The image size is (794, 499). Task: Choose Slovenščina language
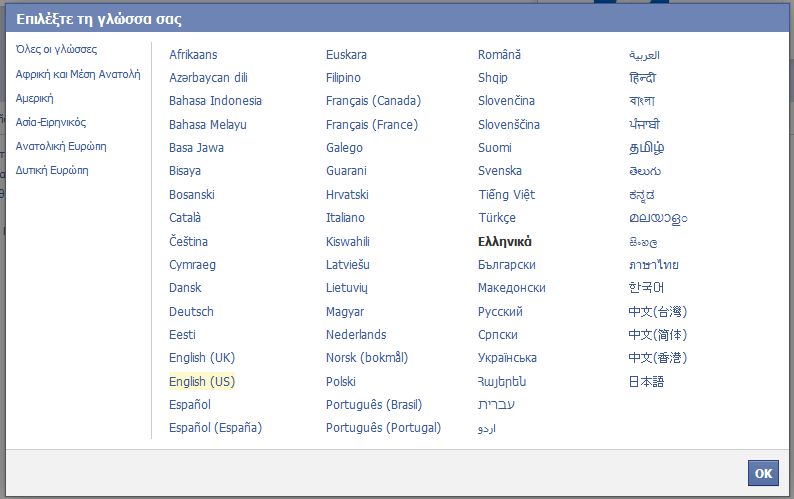coord(509,125)
